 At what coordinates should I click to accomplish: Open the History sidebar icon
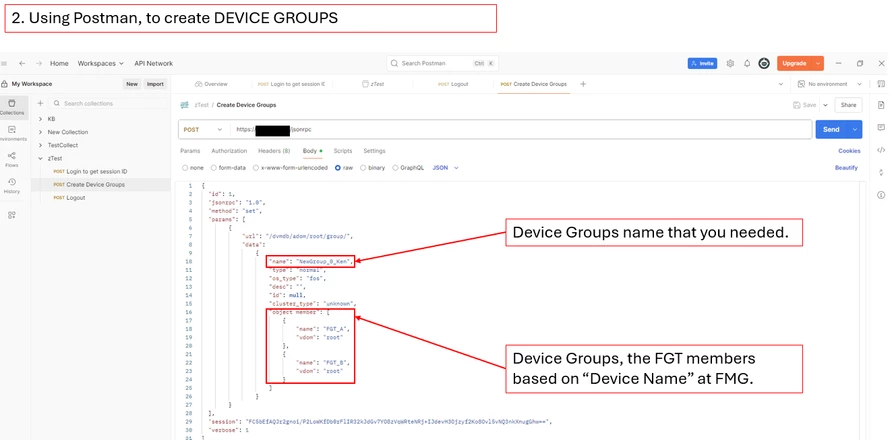12,185
